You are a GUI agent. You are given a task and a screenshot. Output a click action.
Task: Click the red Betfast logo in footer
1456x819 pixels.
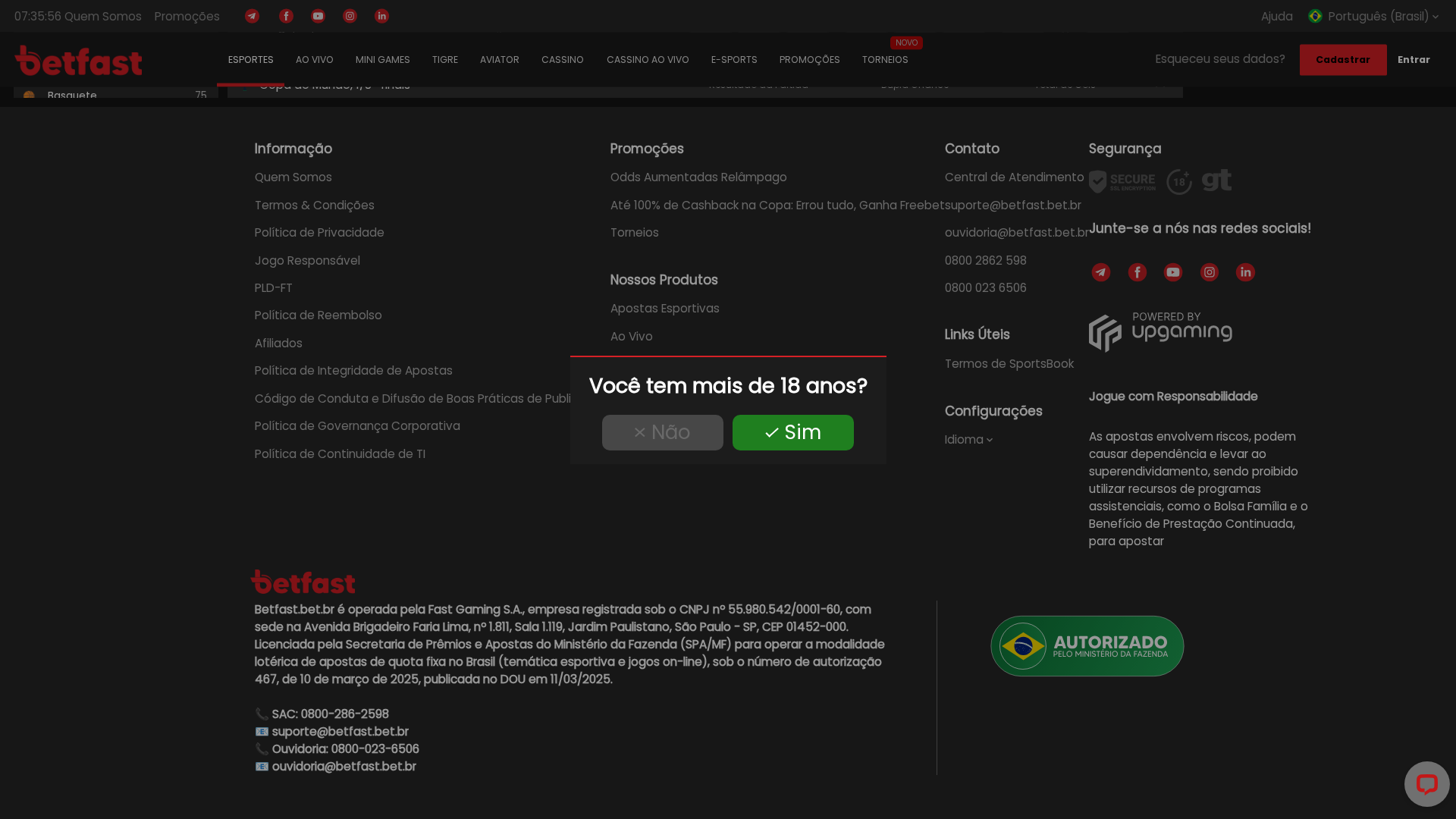pyautogui.click(x=303, y=582)
